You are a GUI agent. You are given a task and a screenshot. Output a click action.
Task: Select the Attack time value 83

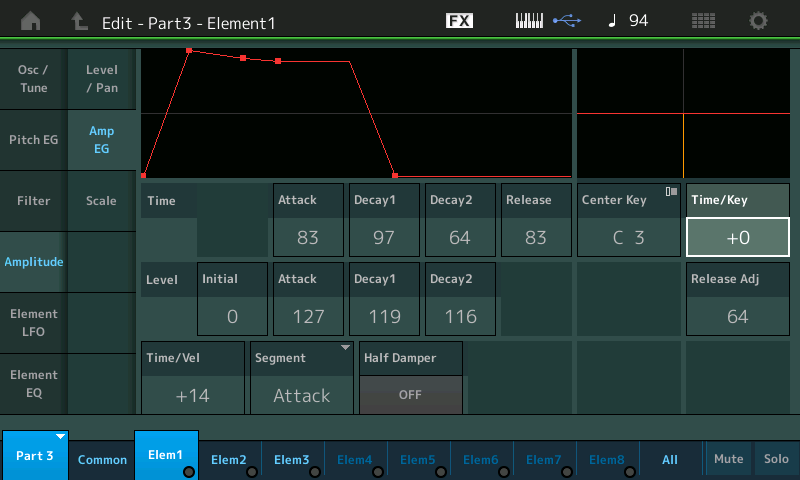tap(308, 238)
